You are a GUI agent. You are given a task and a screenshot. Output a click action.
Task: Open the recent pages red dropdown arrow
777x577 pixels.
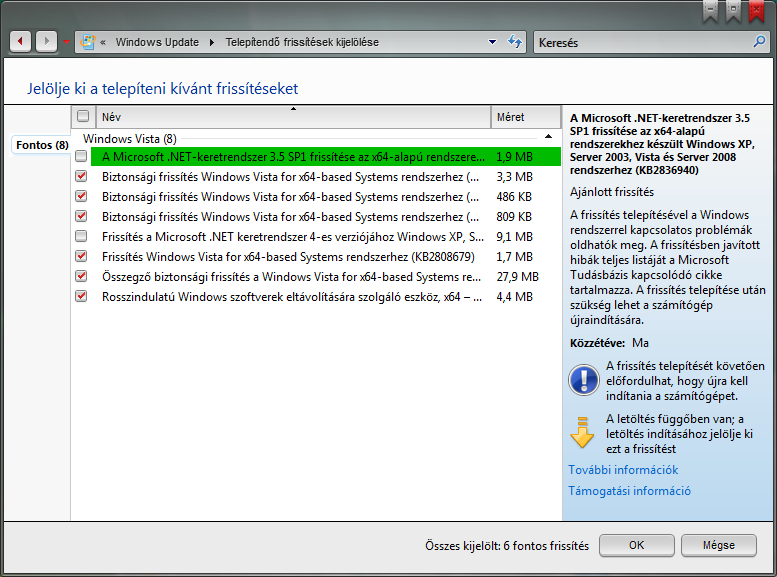point(66,42)
